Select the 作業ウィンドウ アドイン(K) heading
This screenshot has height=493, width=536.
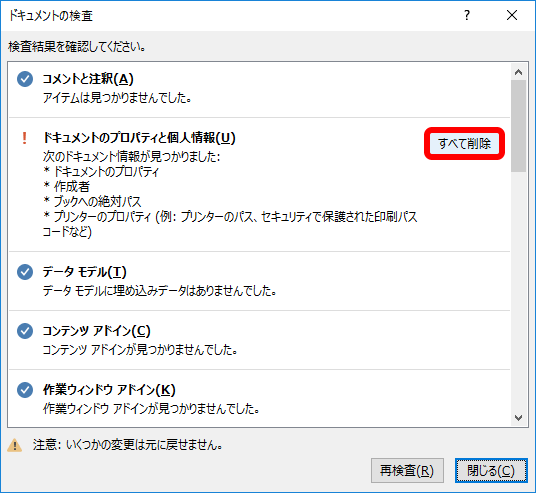pos(109,390)
